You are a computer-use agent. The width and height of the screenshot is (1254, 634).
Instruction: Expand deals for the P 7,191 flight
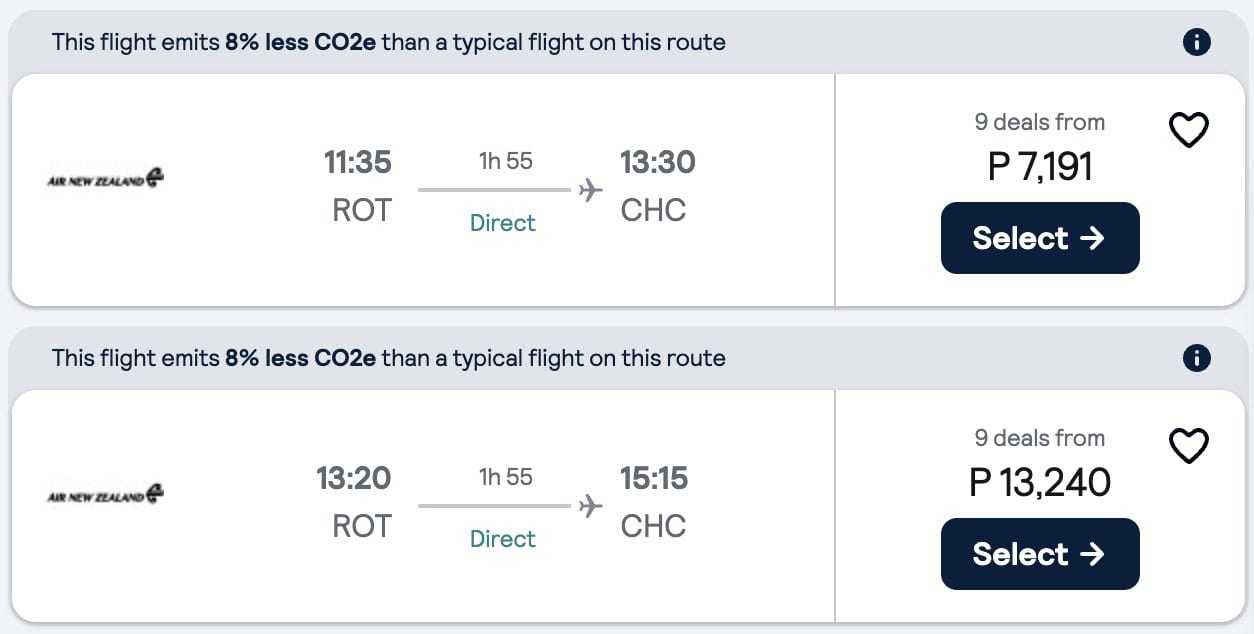1040,121
